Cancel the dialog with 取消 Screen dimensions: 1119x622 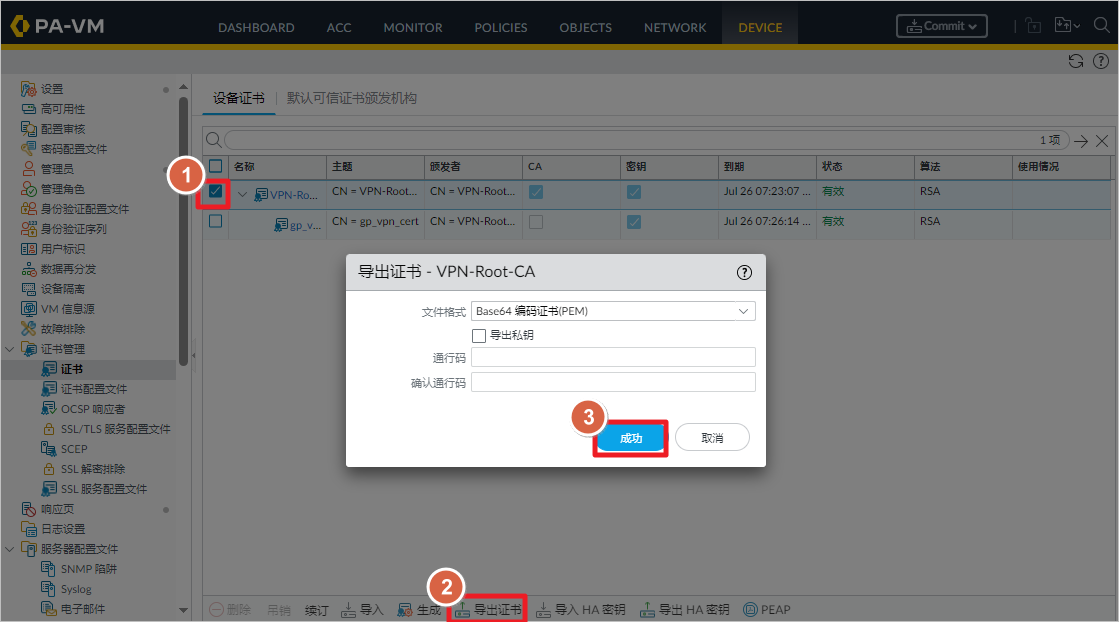(712, 438)
